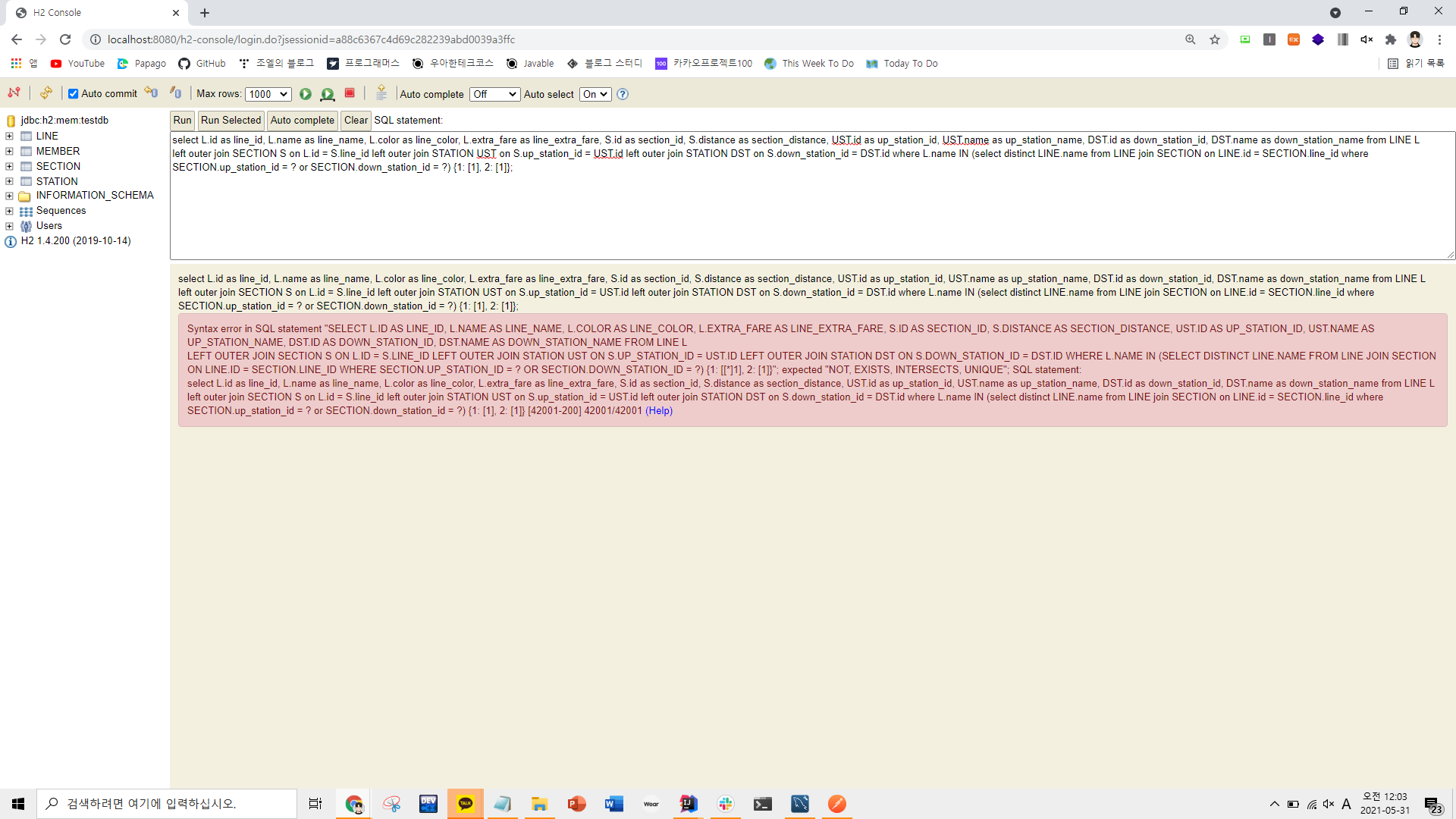Expand the INFORMATION_SCHEMA tree node
Viewport: 1456px width, 819px height.
(9, 196)
